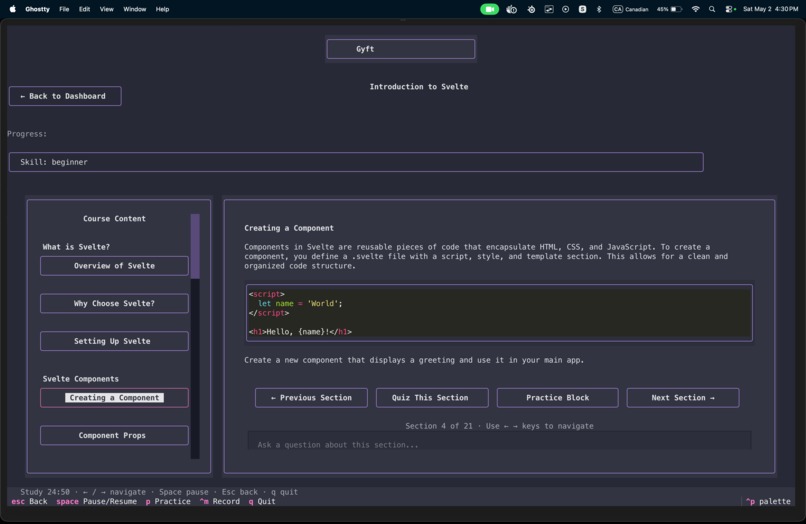Click the Svelte Components heading

pyautogui.click(x=81, y=379)
